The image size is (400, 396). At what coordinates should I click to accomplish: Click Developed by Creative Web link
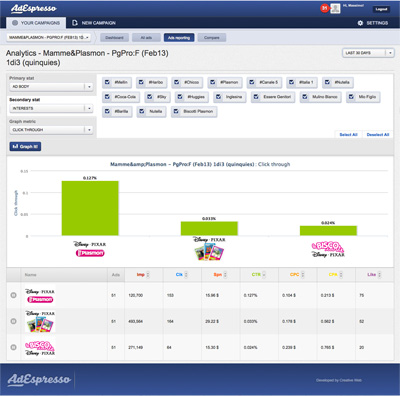[339, 380]
